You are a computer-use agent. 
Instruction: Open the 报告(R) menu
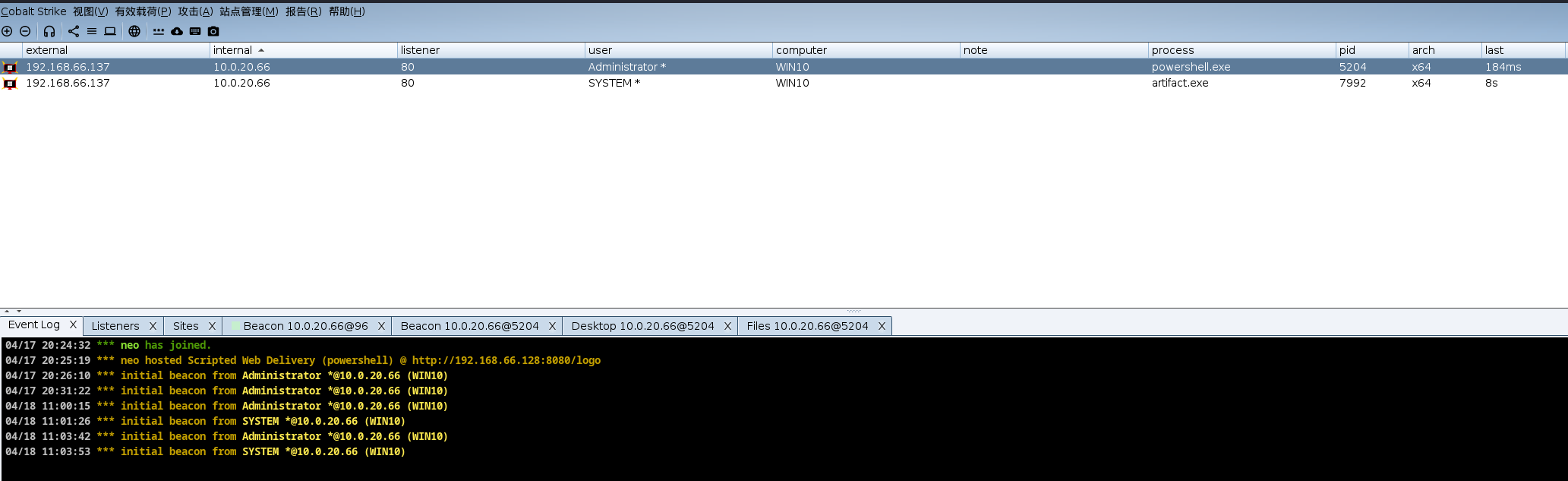303,11
